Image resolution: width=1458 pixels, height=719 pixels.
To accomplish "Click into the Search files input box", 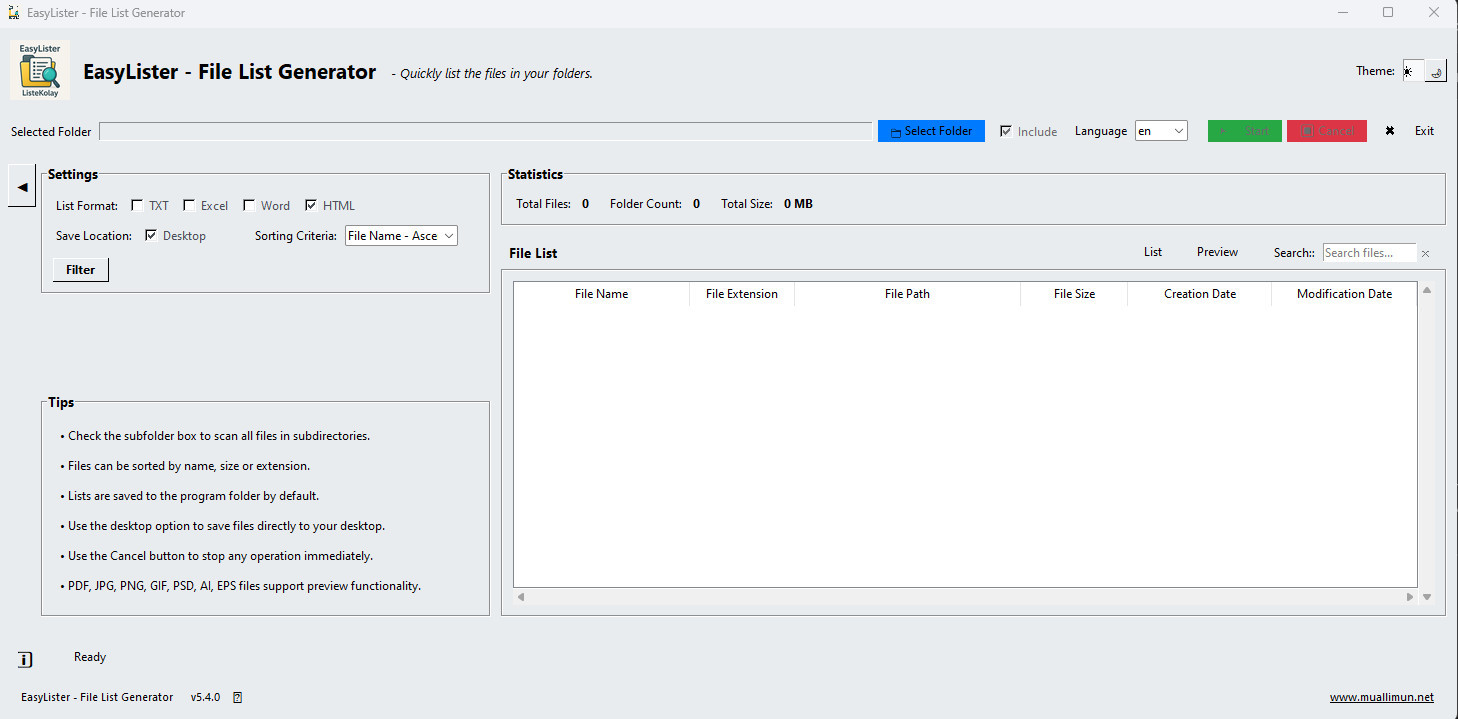I will point(1369,253).
